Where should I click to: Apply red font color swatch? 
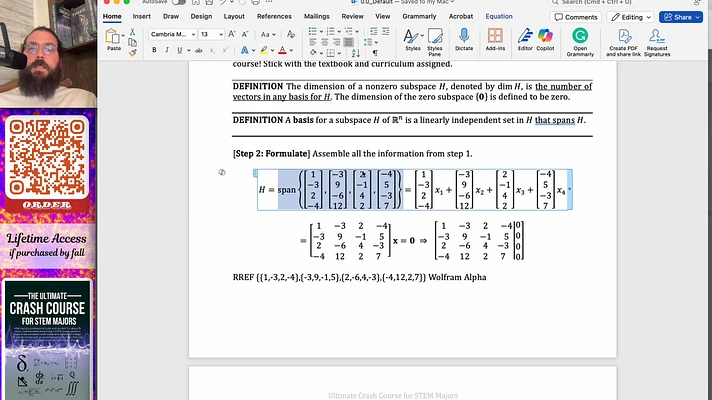(x=282, y=50)
